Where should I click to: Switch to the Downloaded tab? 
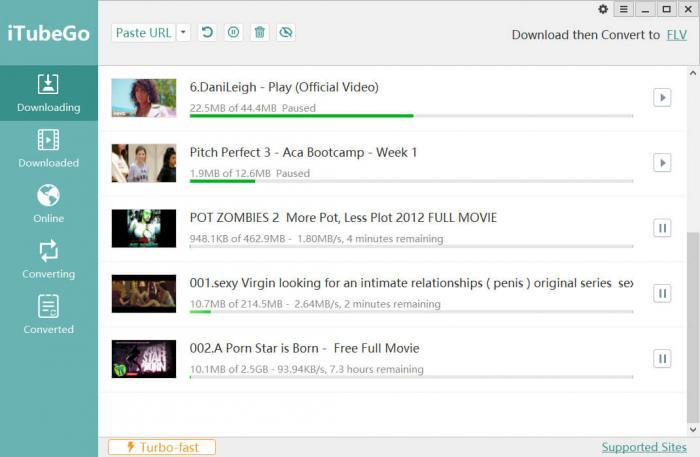click(49, 149)
